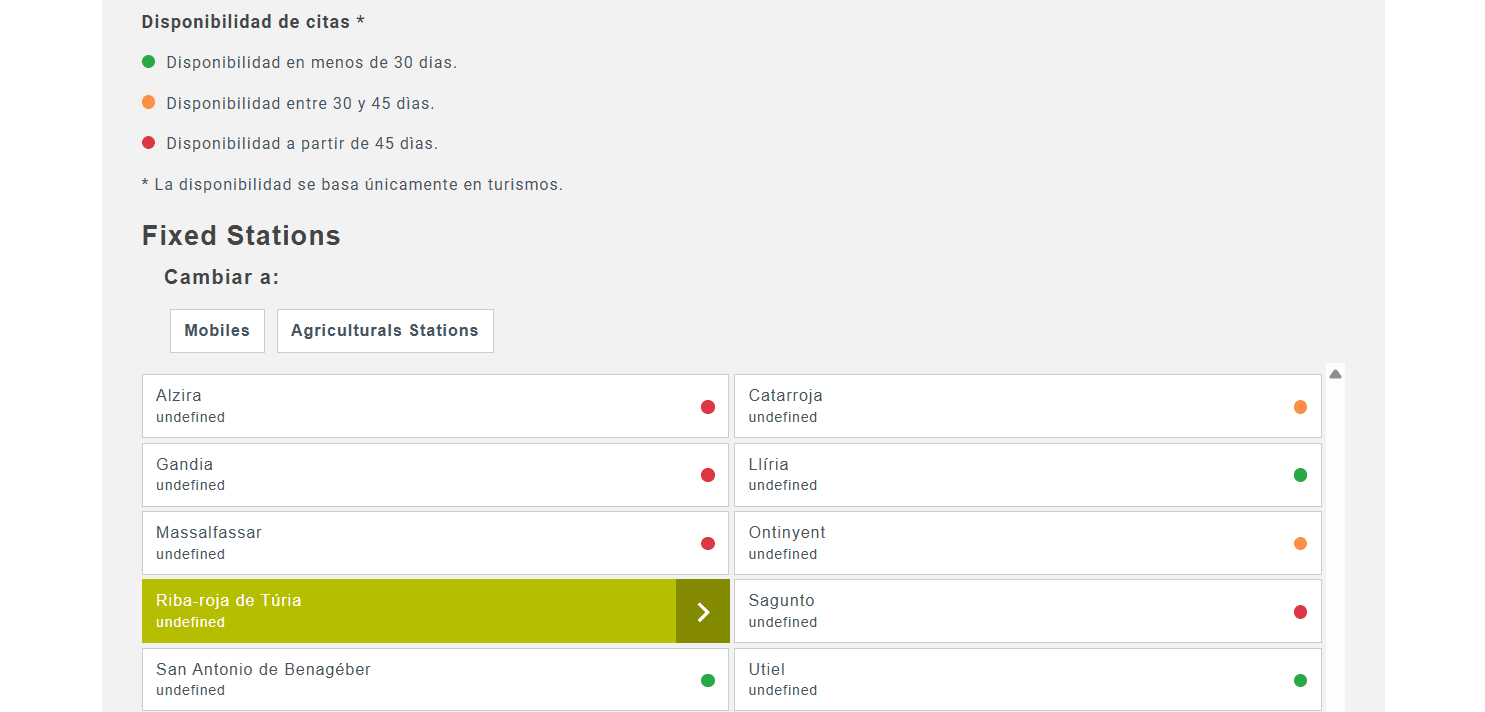Switch to Agriculturals Stations
Image resolution: width=1485 pixels, height=712 pixels.
click(x=385, y=331)
